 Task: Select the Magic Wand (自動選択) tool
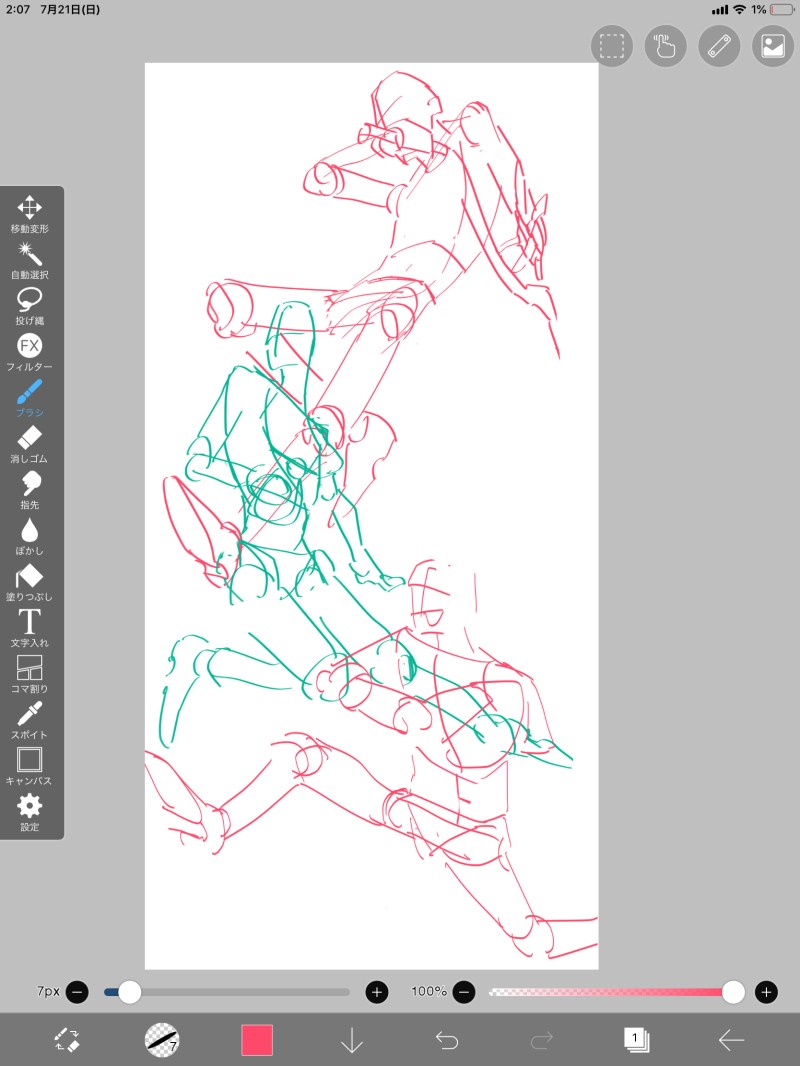coord(29,260)
